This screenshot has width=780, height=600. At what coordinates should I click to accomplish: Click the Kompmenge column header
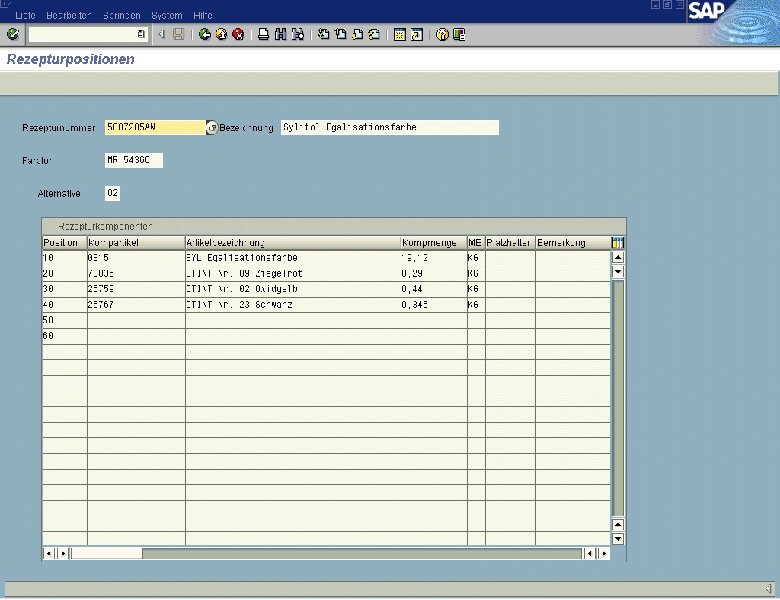[434, 243]
